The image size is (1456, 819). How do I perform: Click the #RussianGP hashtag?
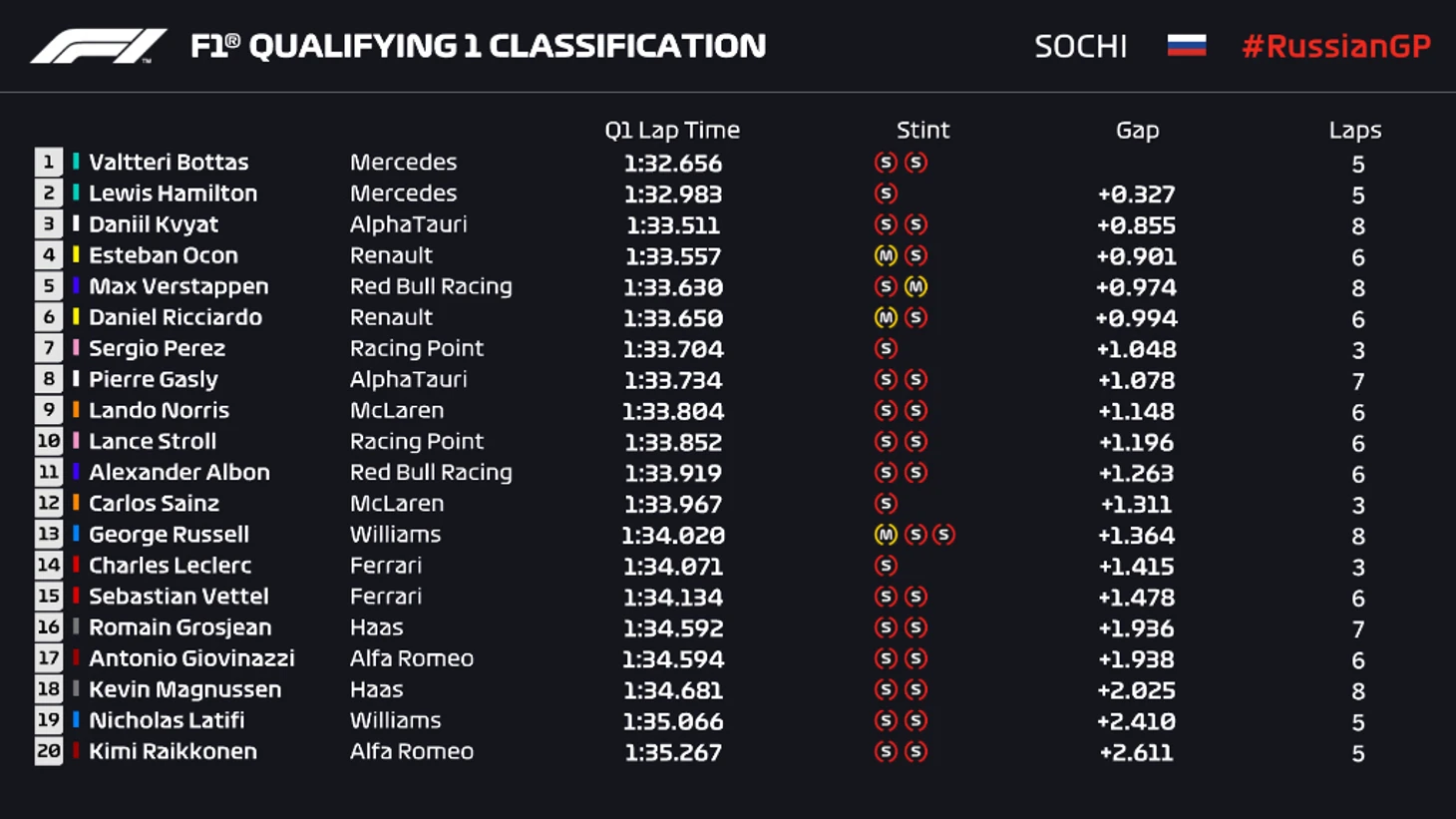1335,46
